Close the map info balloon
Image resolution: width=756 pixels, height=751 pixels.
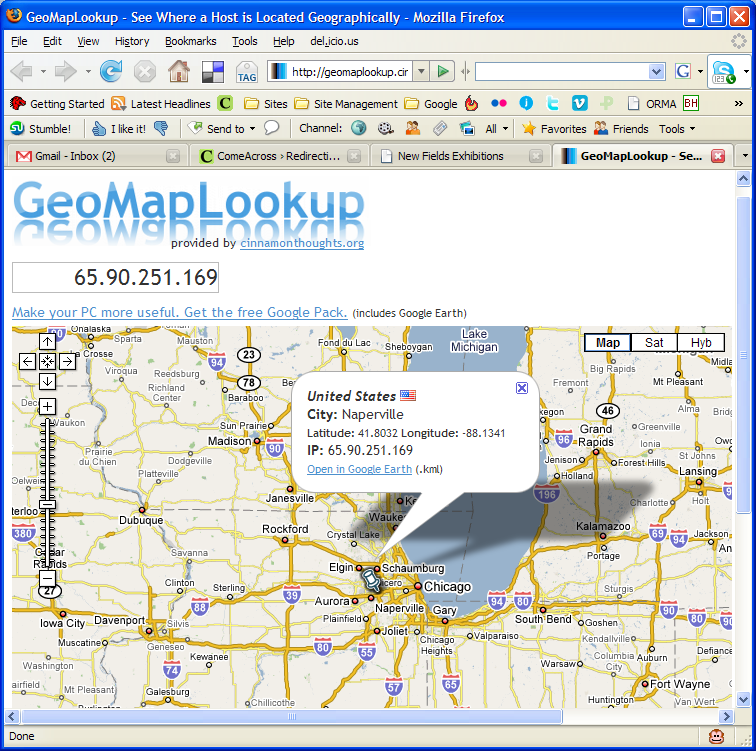(x=521, y=388)
